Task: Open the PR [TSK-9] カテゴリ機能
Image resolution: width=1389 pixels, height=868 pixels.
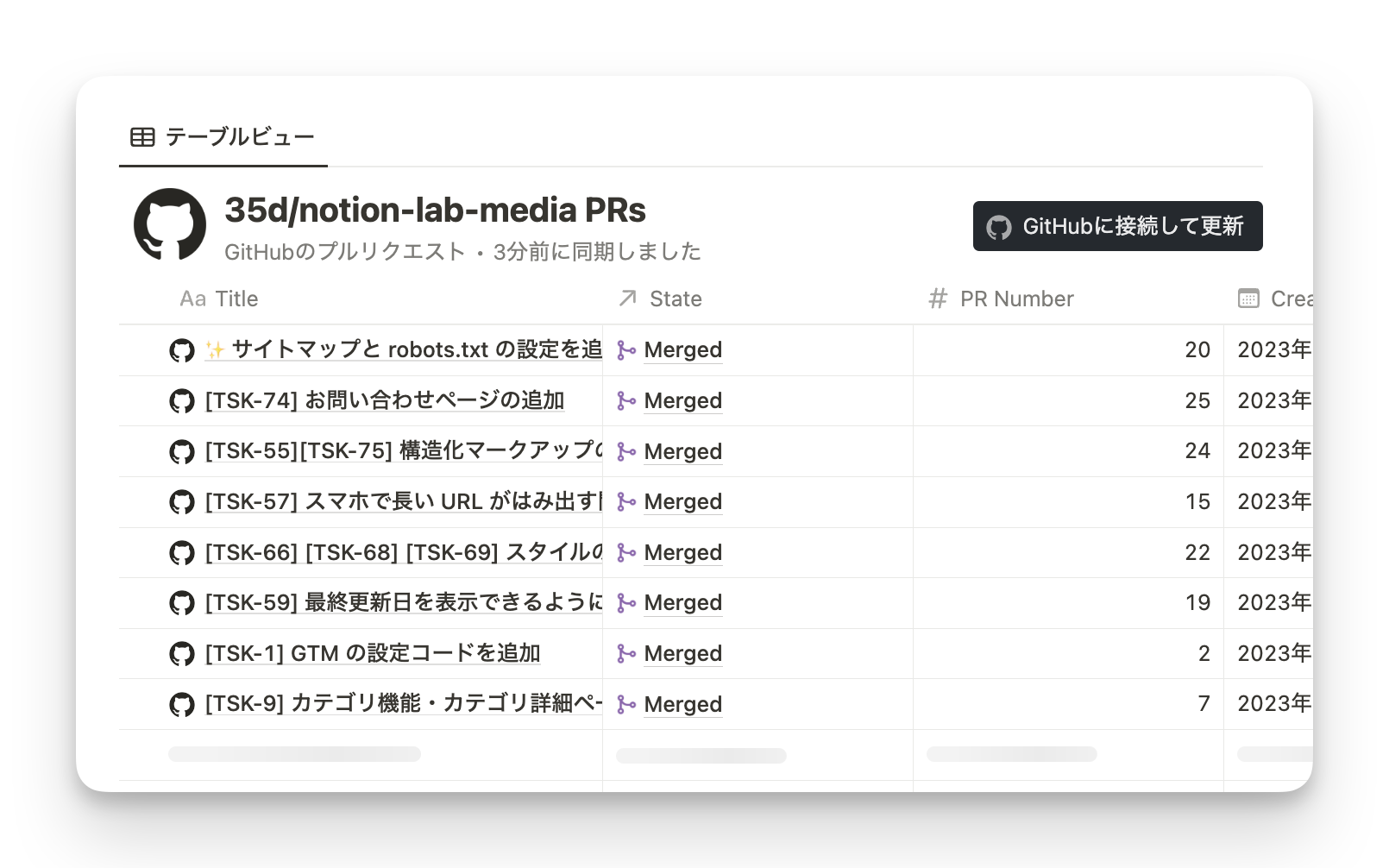Action: [x=403, y=704]
